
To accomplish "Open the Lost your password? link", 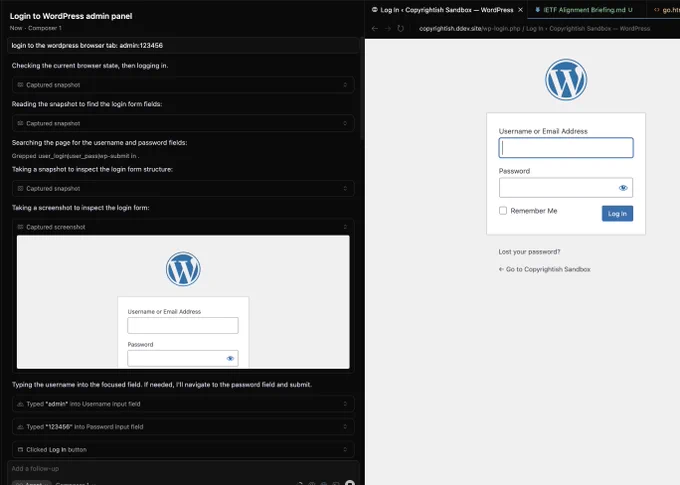I will (529, 252).
